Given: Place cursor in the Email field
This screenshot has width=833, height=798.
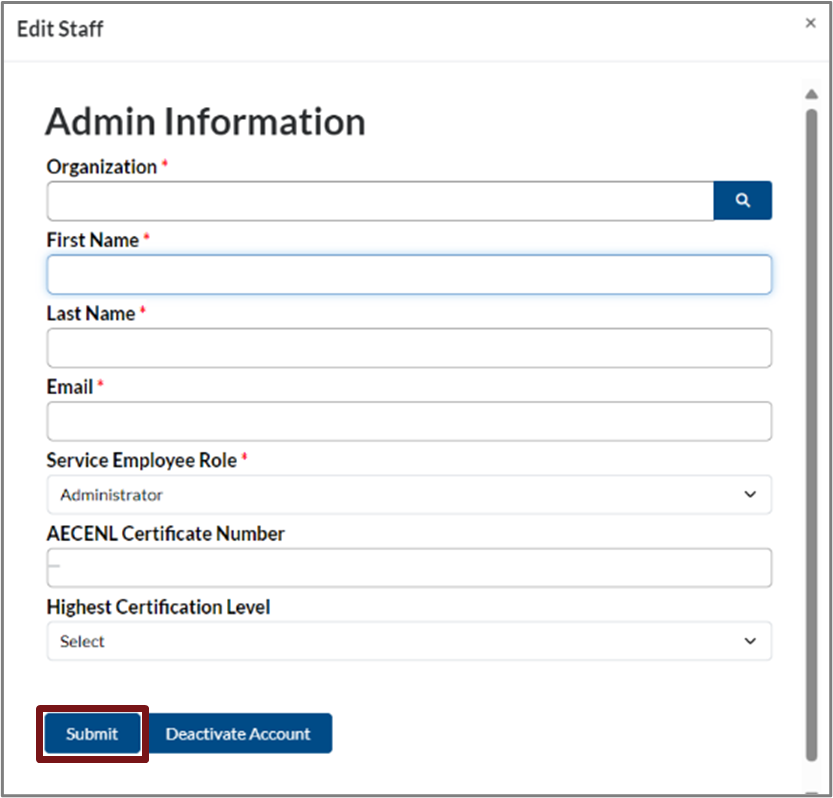Looking at the screenshot, I should coord(409,422).
